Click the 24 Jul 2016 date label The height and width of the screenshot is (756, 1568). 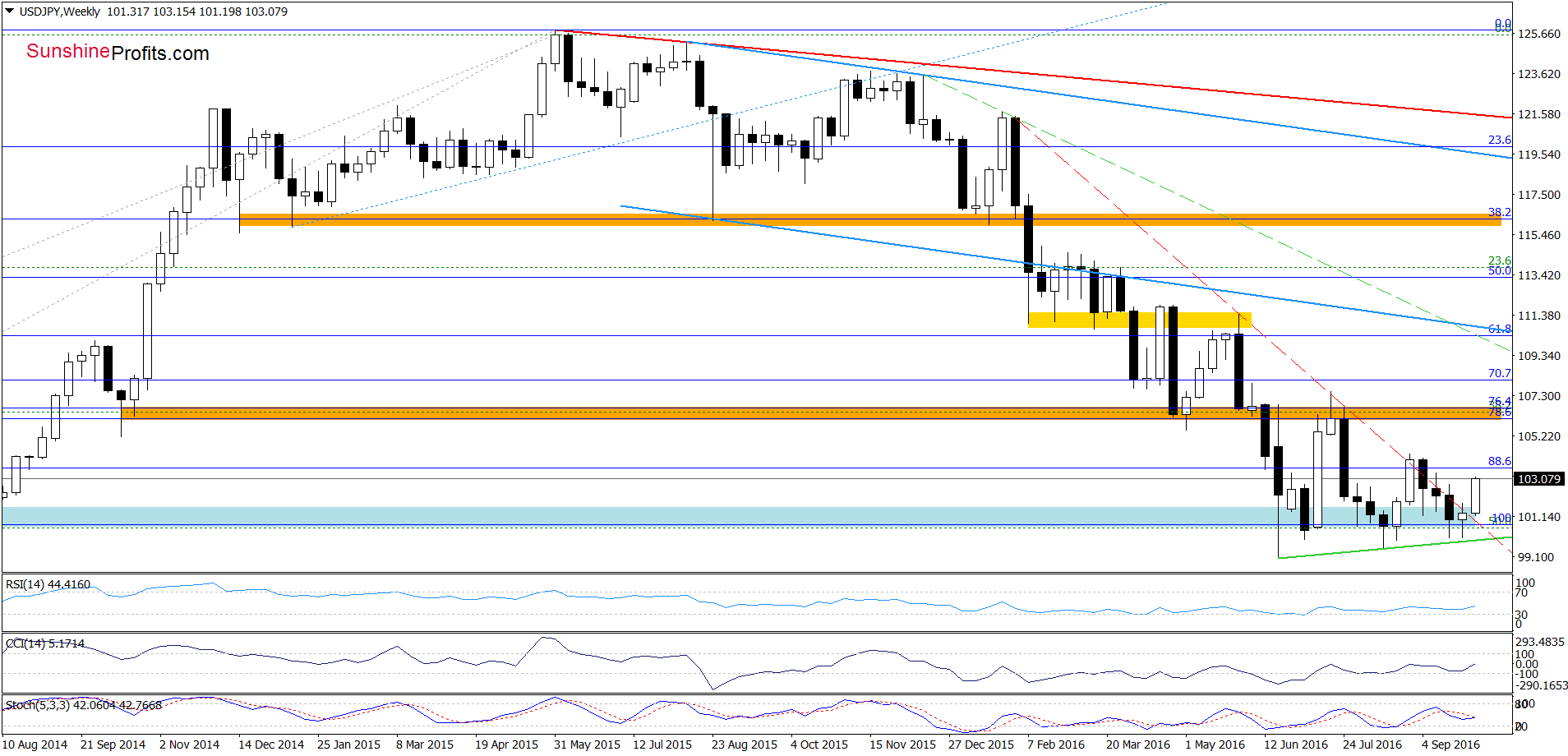[1372, 744]
